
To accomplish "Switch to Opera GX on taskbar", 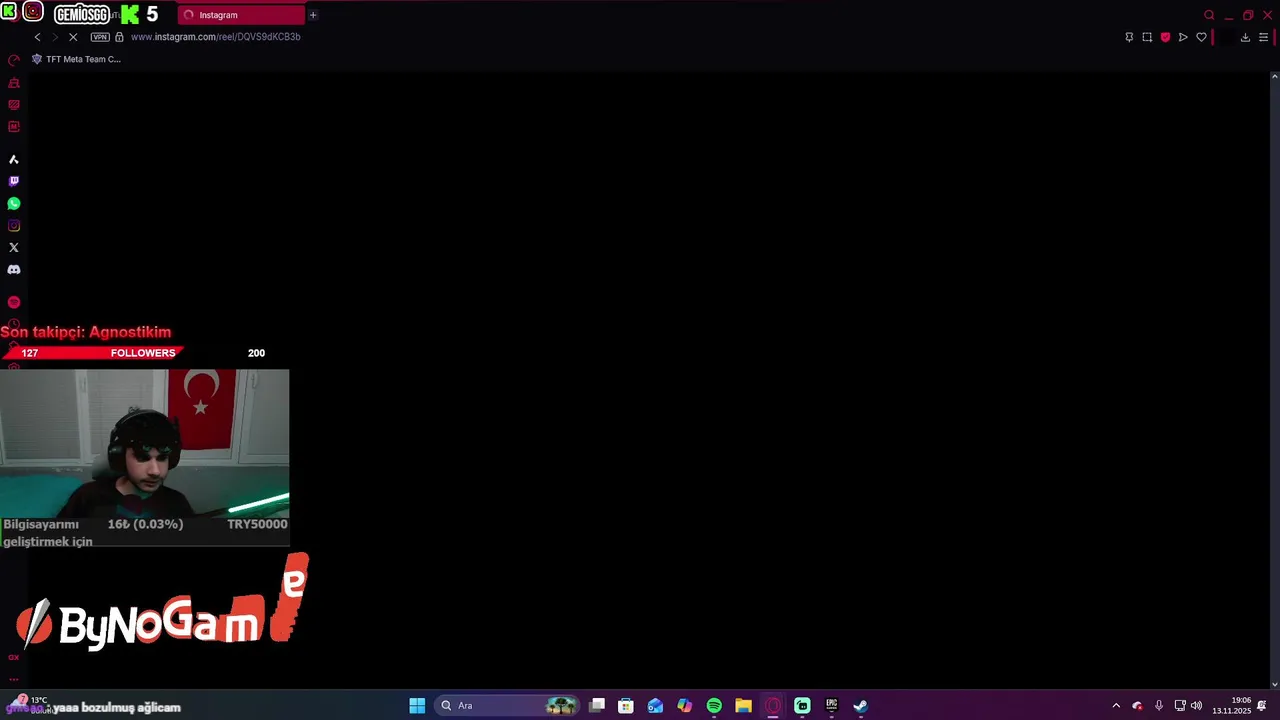I will pos(773,706).
